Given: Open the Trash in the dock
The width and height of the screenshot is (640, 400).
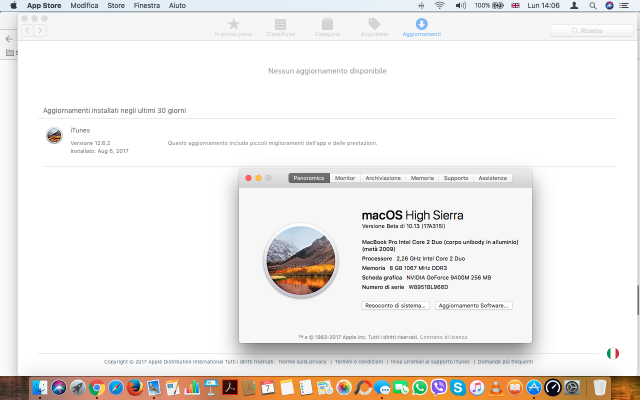Looking at the screenshot, I should point(600,387).
